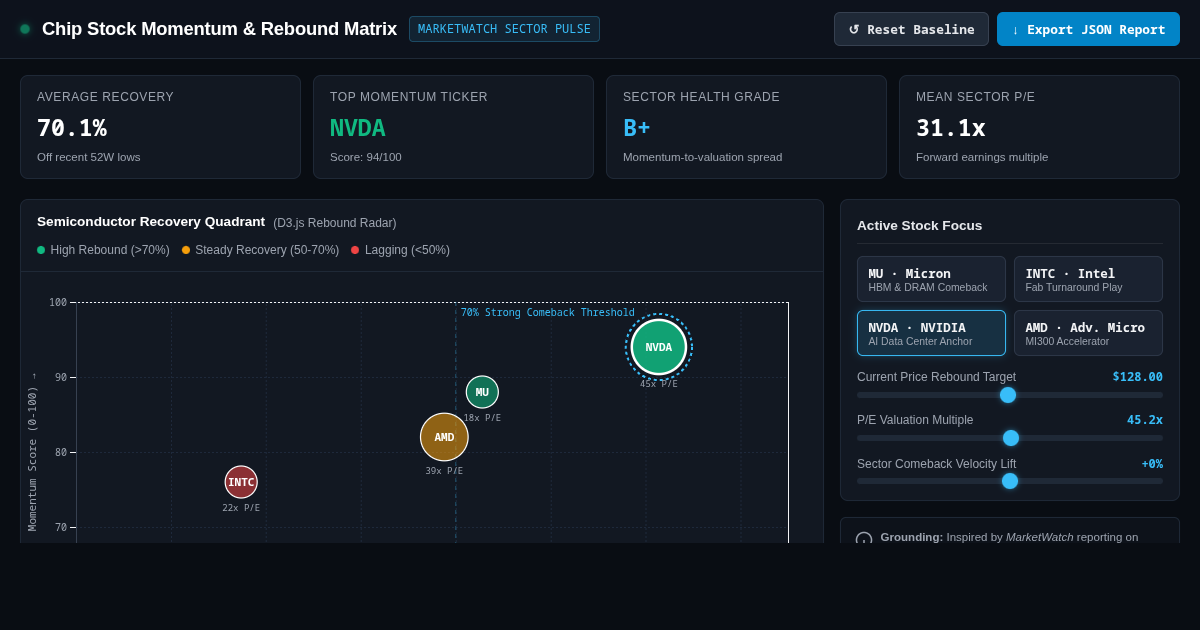Screen dimensions: 1200x630
Task: Click the +0% velocity lift value
Action: point(1152,464)
